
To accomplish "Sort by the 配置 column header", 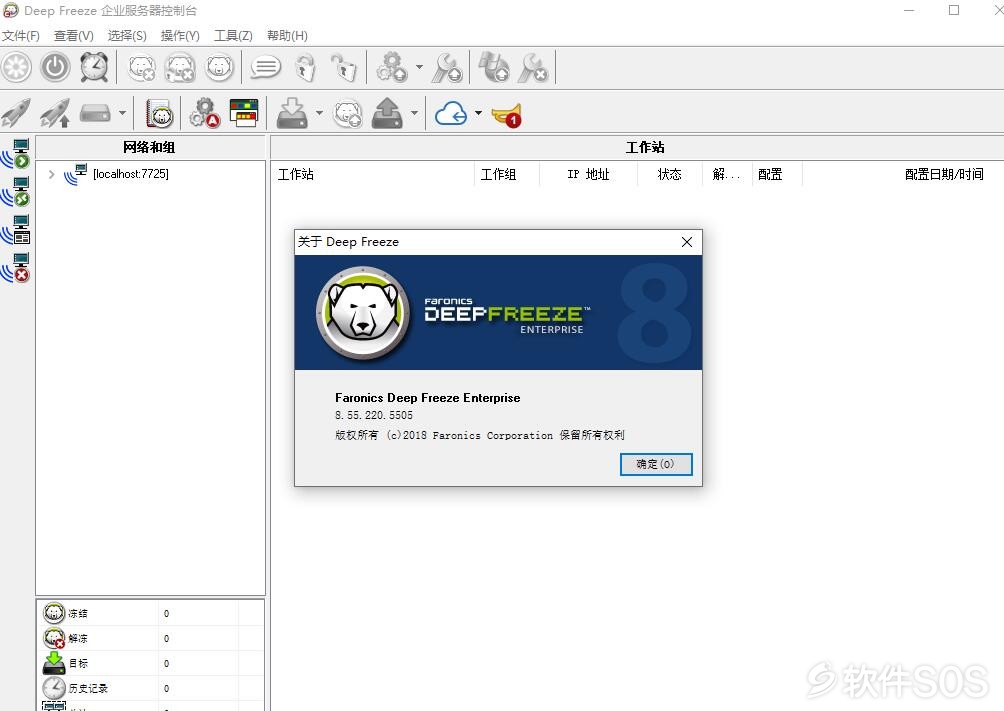I will click(x=777, y=174).
